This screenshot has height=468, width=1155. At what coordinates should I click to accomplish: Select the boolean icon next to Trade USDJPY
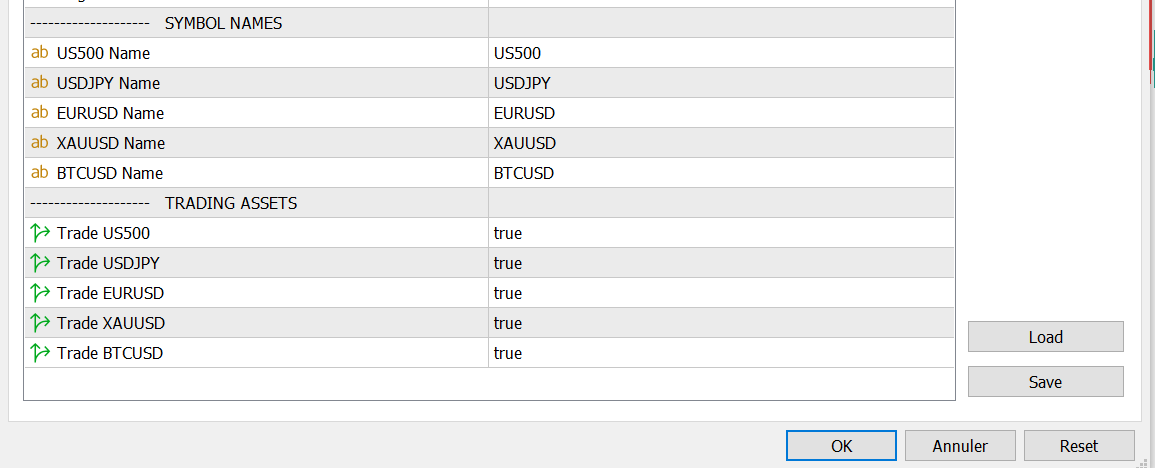tap(40, 263)
